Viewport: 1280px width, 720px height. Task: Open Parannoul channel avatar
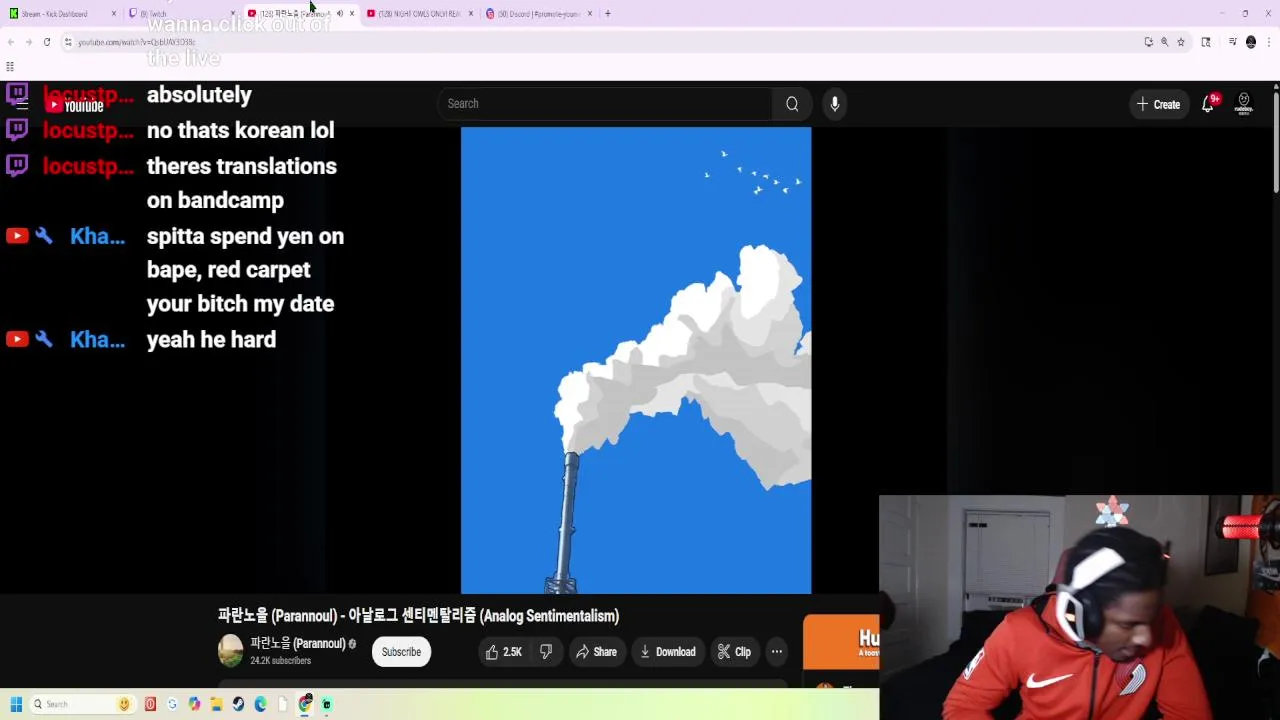[x=231, y=651]
